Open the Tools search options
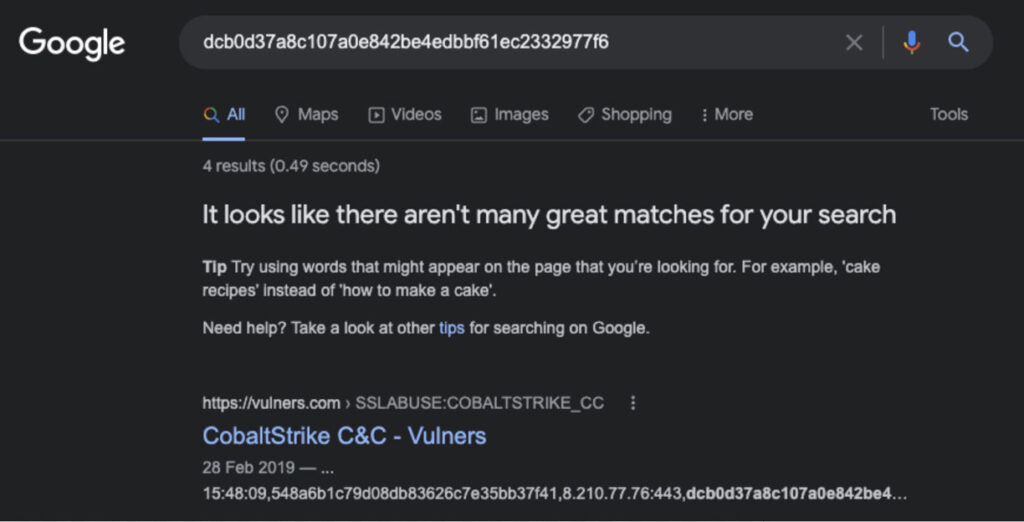The image size is (1024, 522). click(948, 114)
